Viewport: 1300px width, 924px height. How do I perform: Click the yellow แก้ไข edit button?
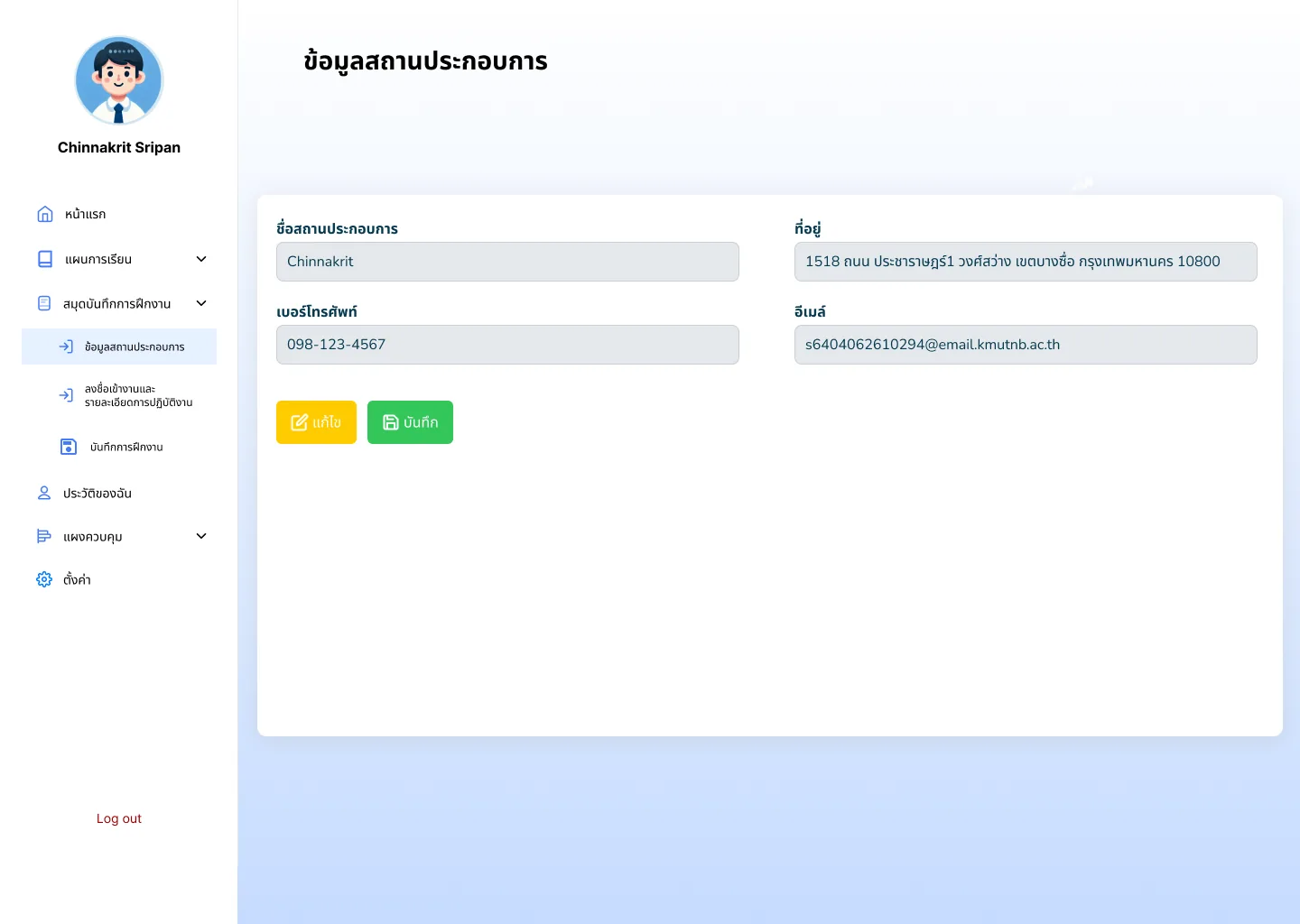[x=316, y=422]
